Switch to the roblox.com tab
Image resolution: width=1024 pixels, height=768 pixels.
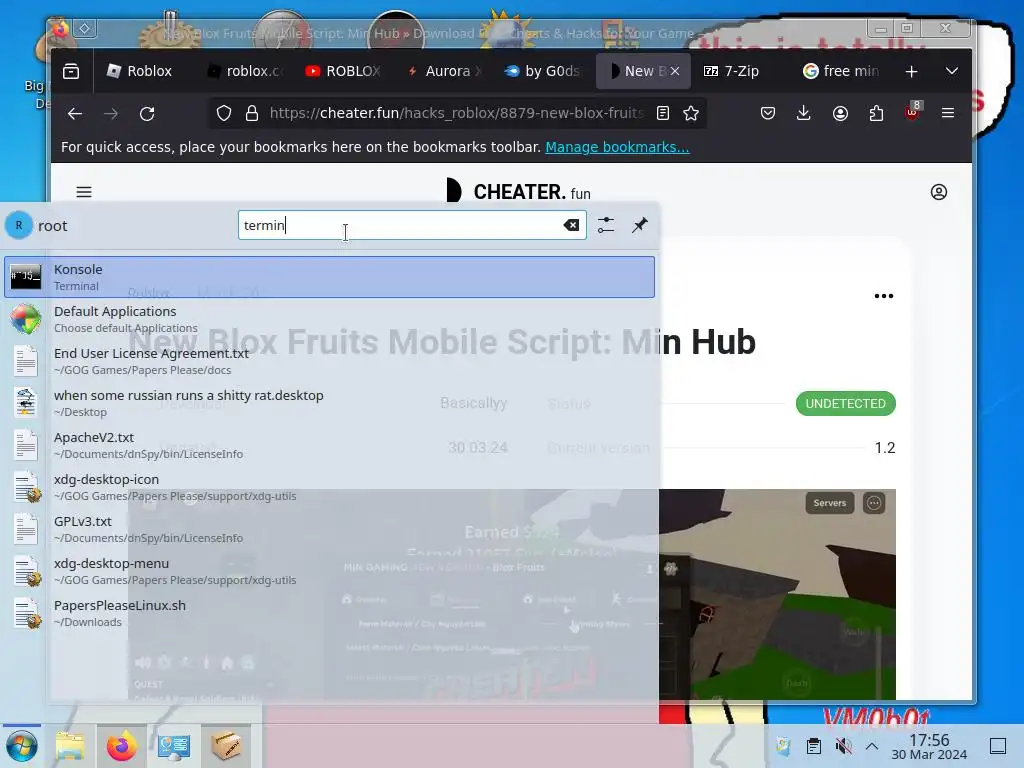[x=246, y=71]
